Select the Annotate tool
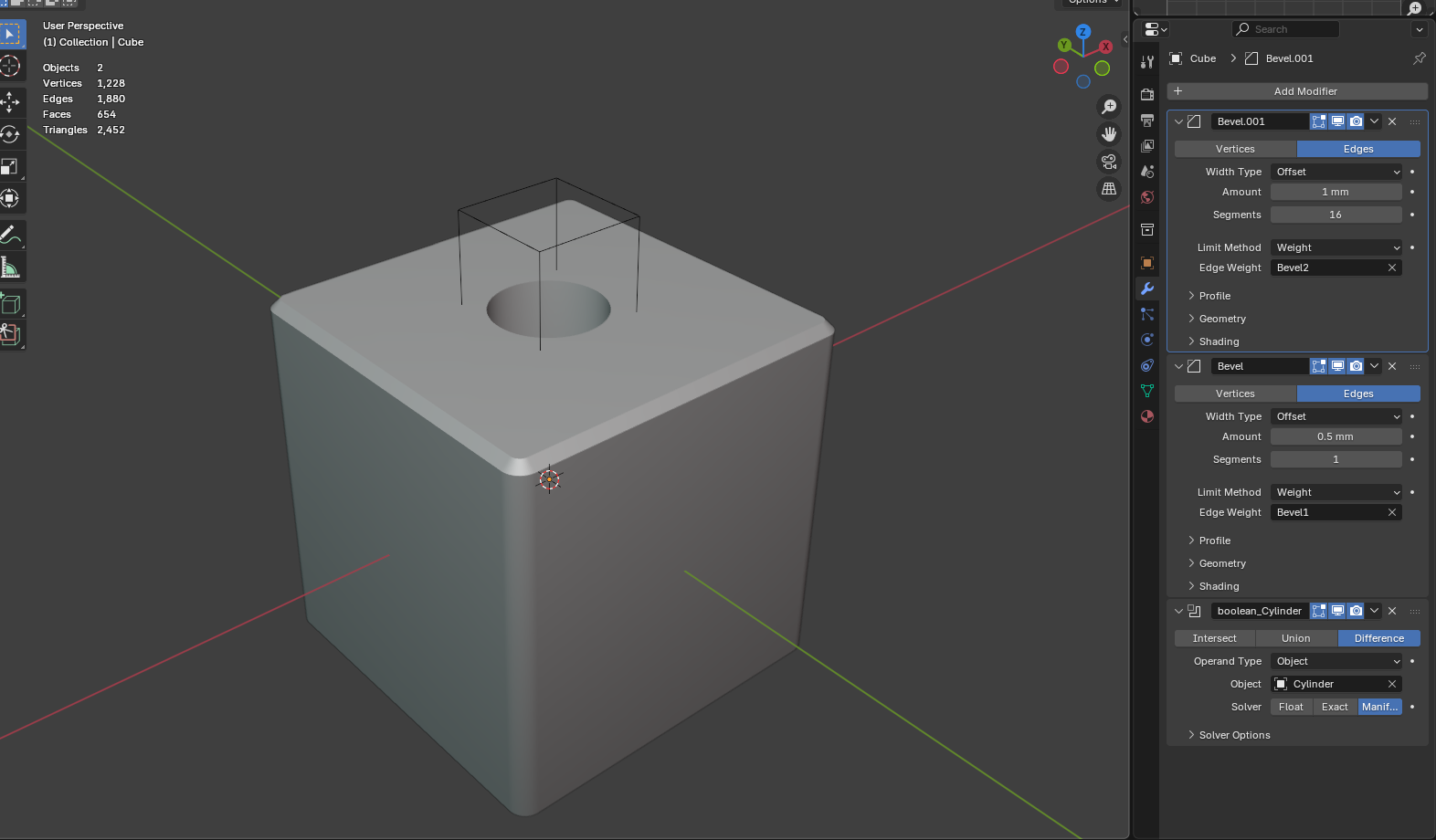The height and width of the screenshot is (840, 1436). tap(10, 236)
